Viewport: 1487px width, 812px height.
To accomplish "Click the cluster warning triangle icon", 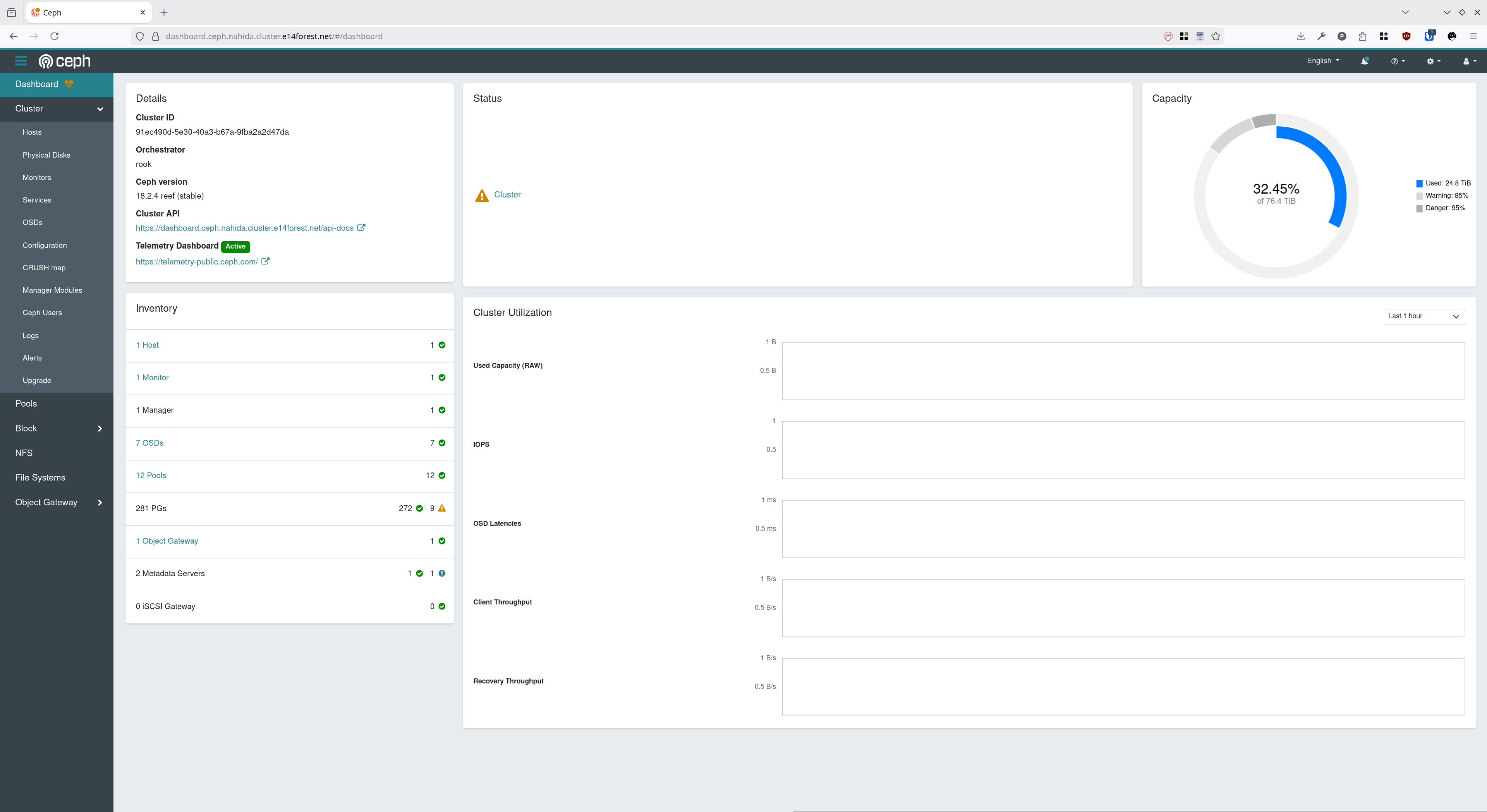I will (481, 196).
